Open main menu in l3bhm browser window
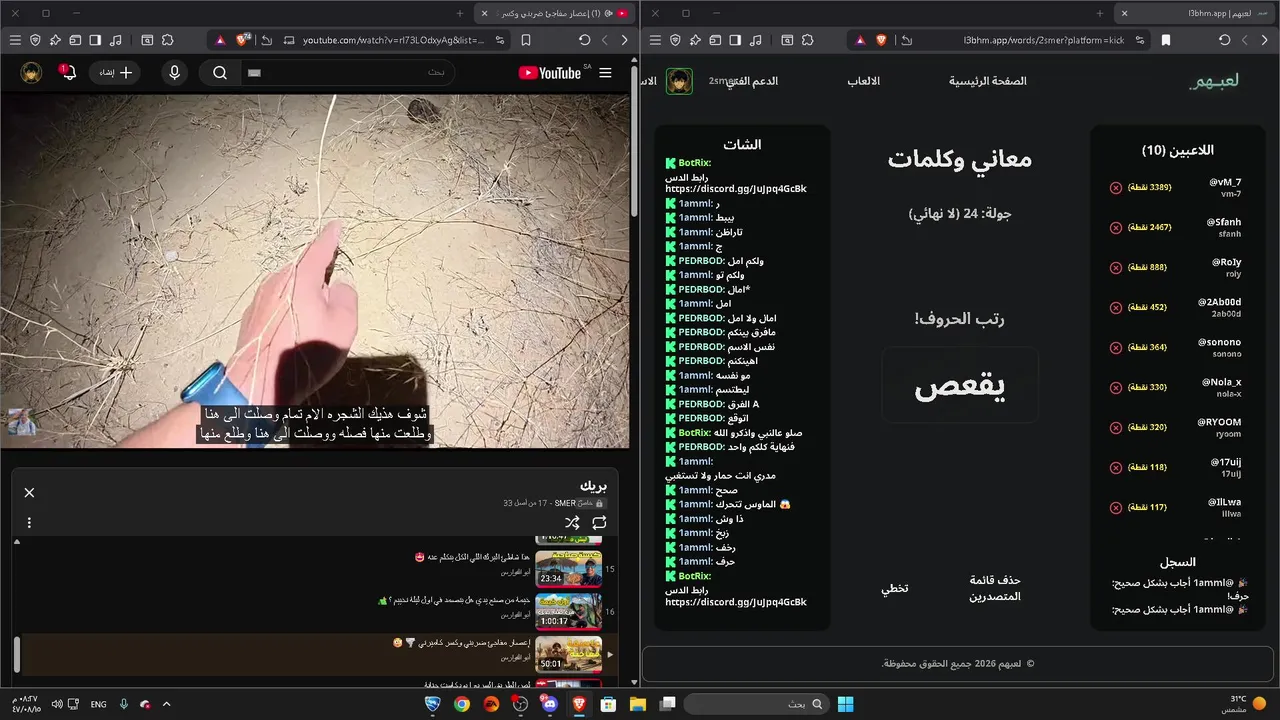 655,40
